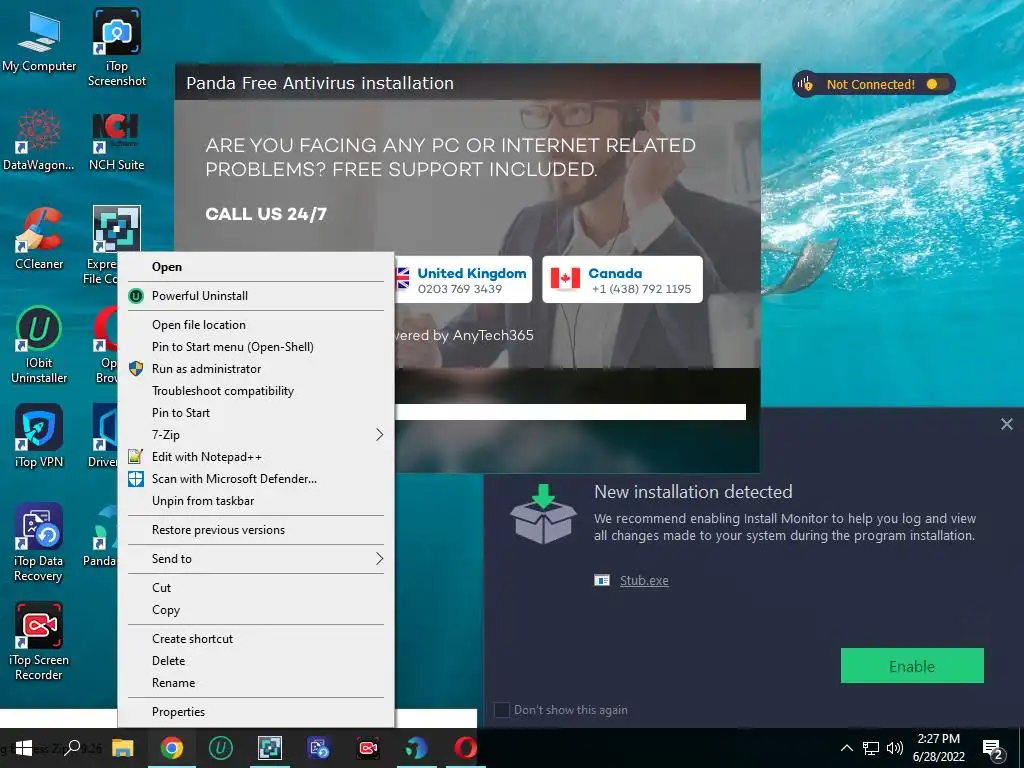Open iTop Screen Recorder taskbar icon
The image size is (1024, 768).
(368, 748)
